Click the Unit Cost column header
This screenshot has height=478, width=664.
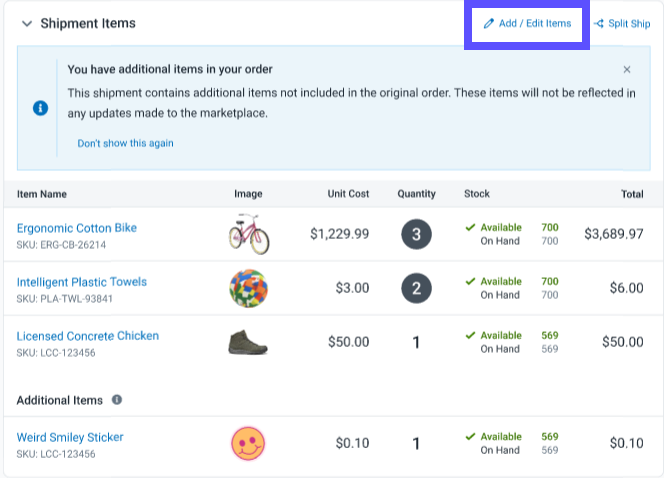coord(348,194)
